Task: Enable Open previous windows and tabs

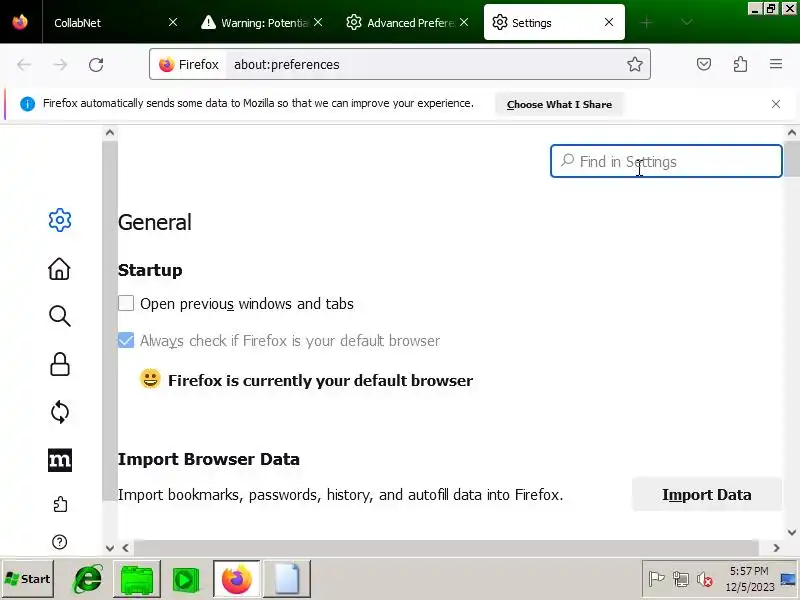Action: point(126,303)
